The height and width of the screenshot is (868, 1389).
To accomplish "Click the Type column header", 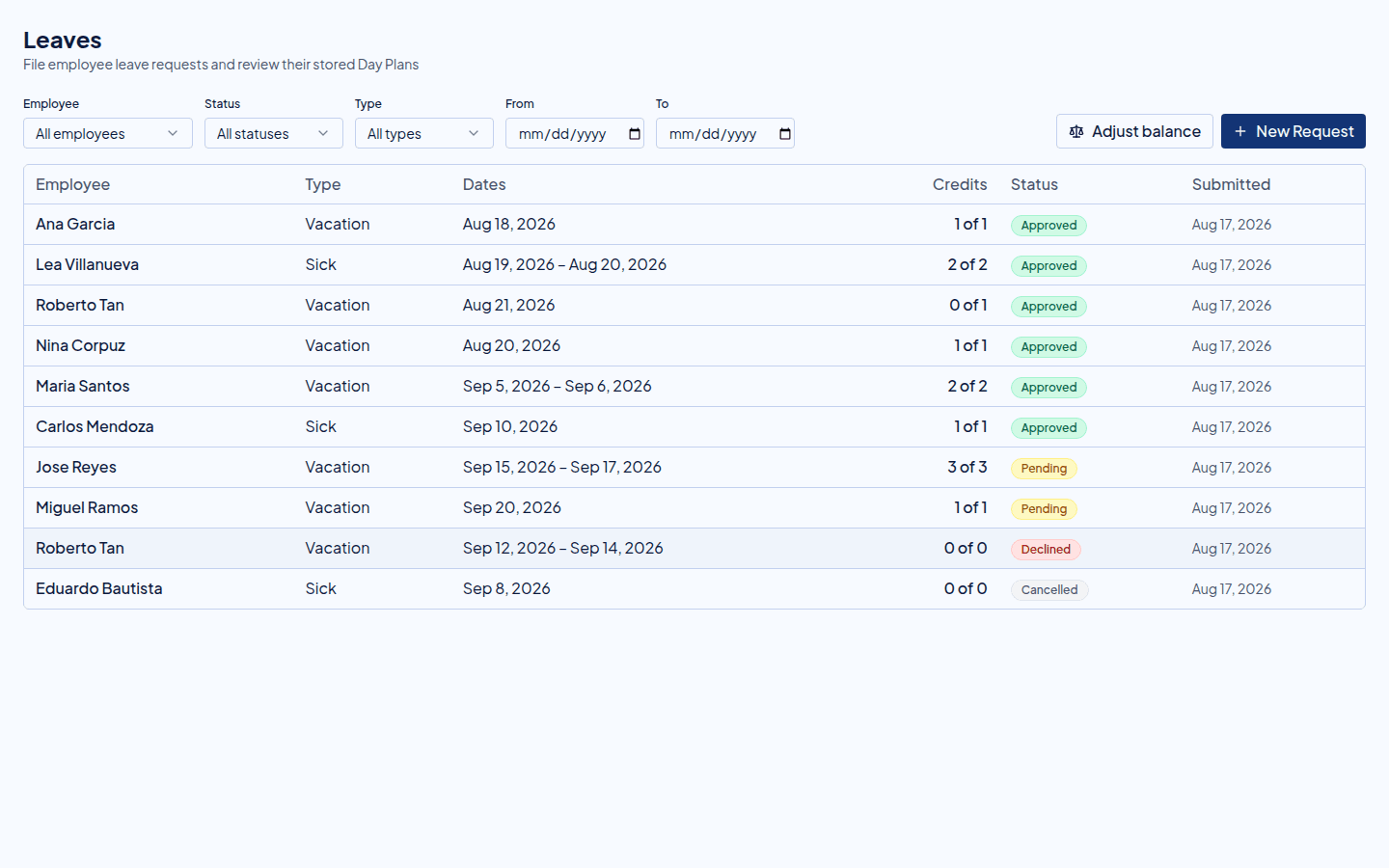I will 323,184.
